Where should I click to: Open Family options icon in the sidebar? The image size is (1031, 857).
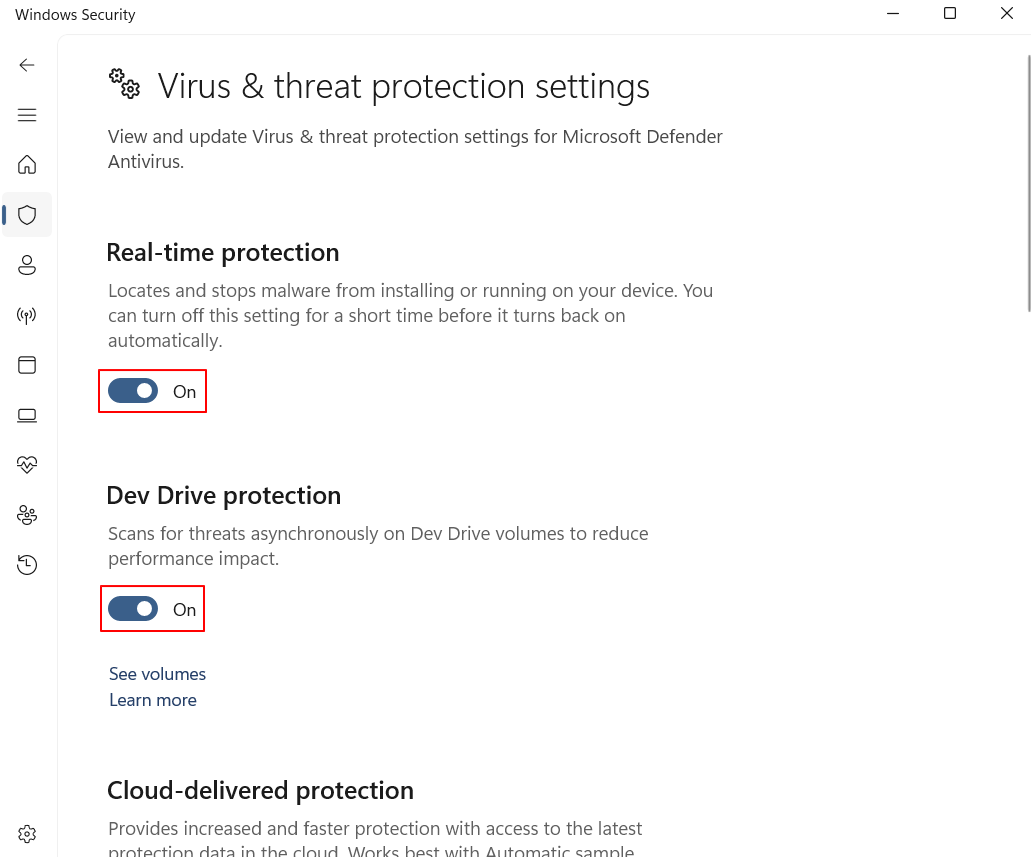pyautogui.click(x=27, y=515)
